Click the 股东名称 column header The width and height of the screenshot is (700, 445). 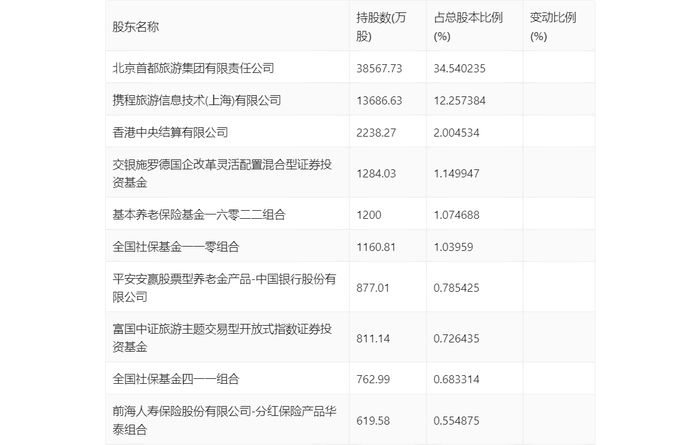136,27
